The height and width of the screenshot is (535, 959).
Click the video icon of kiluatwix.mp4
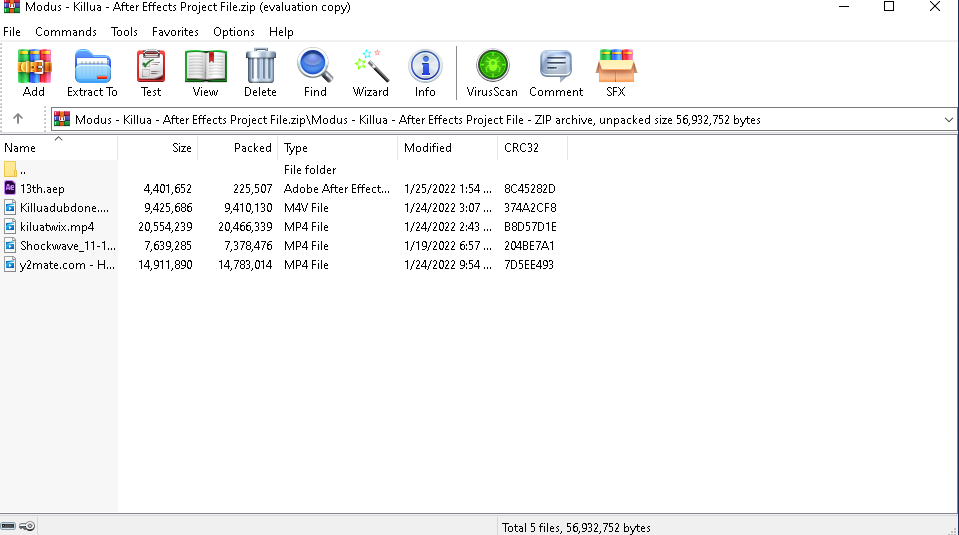click(10, 226)
